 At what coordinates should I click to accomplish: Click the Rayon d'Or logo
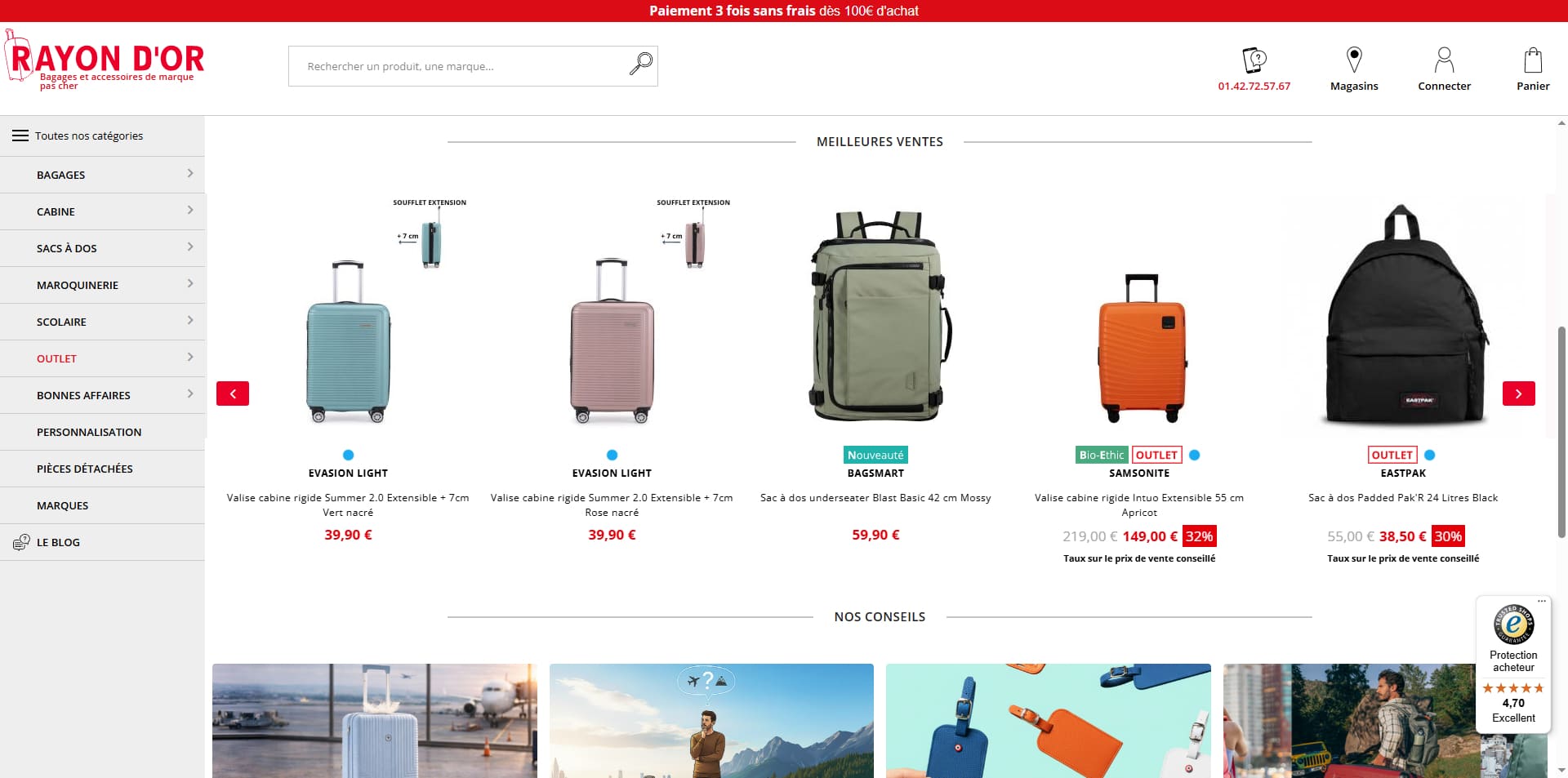pos(105,60)
